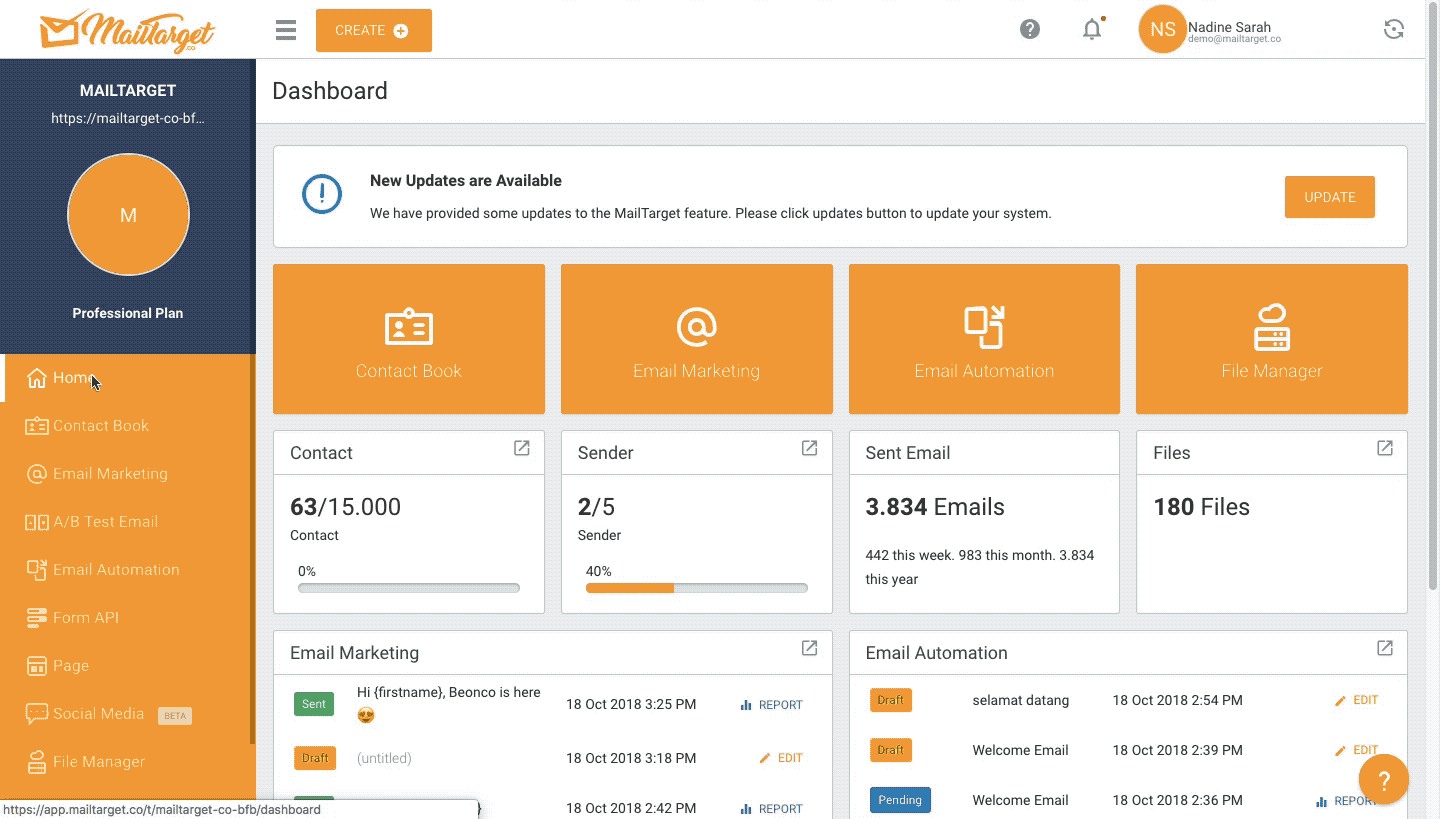
Task: Click the A/B Test Email sidebar icon
Action: 37,522
